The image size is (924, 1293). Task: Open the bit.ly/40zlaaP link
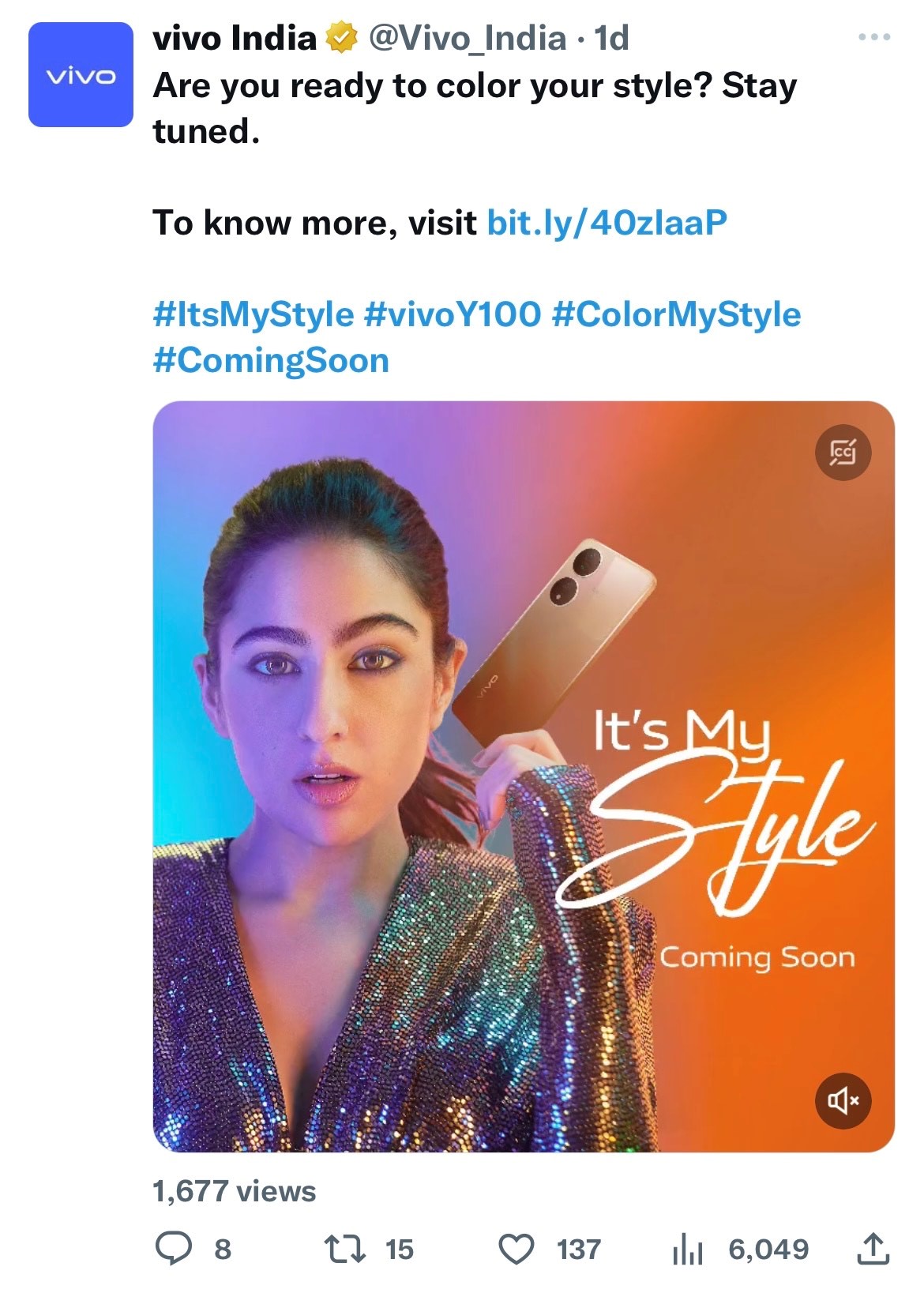[x=607, y=223]
